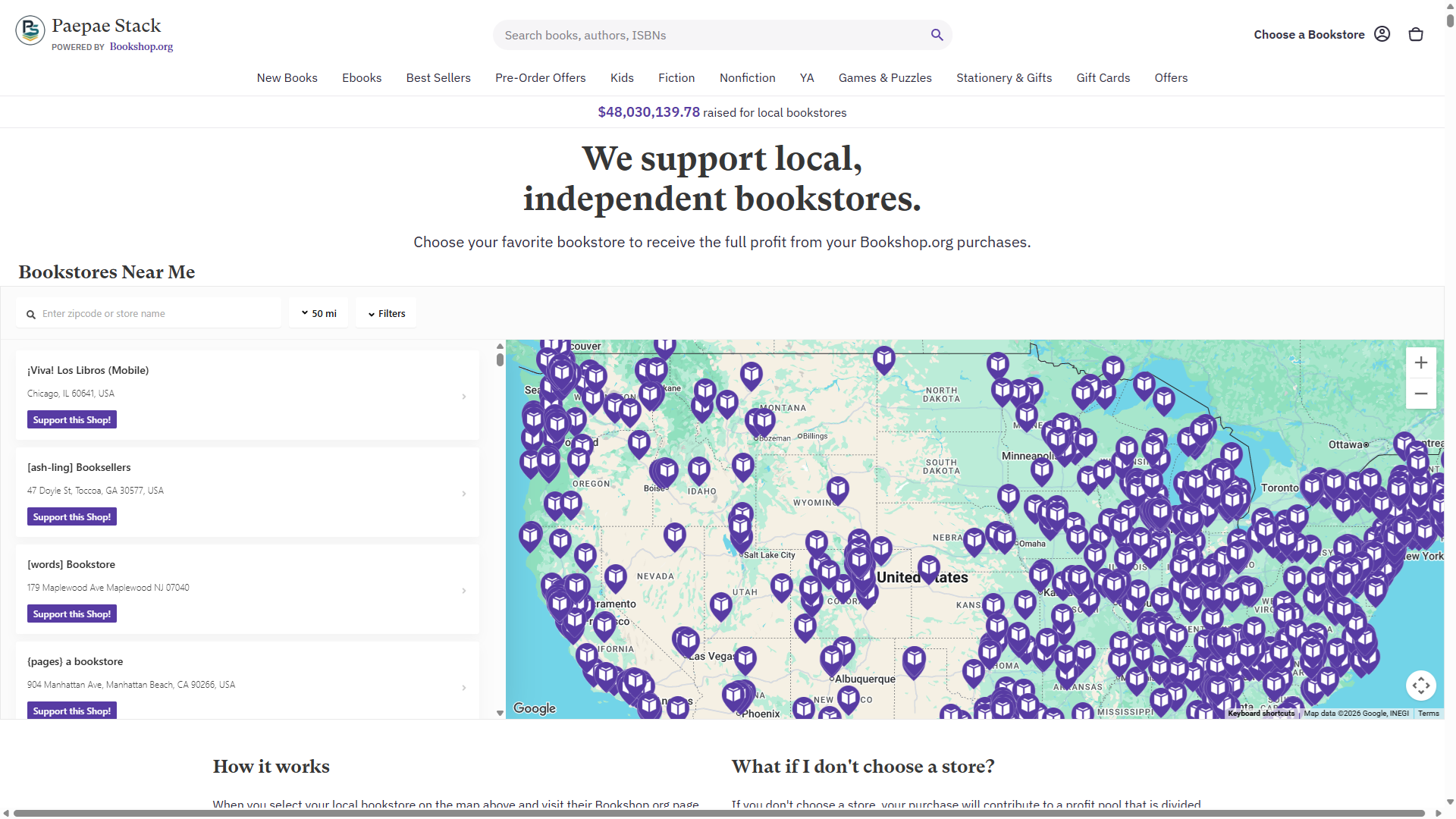Support the ¡Viva! Los Libros shop
This screenshot has height=819, width=1456.
click(x=72, y=420)
